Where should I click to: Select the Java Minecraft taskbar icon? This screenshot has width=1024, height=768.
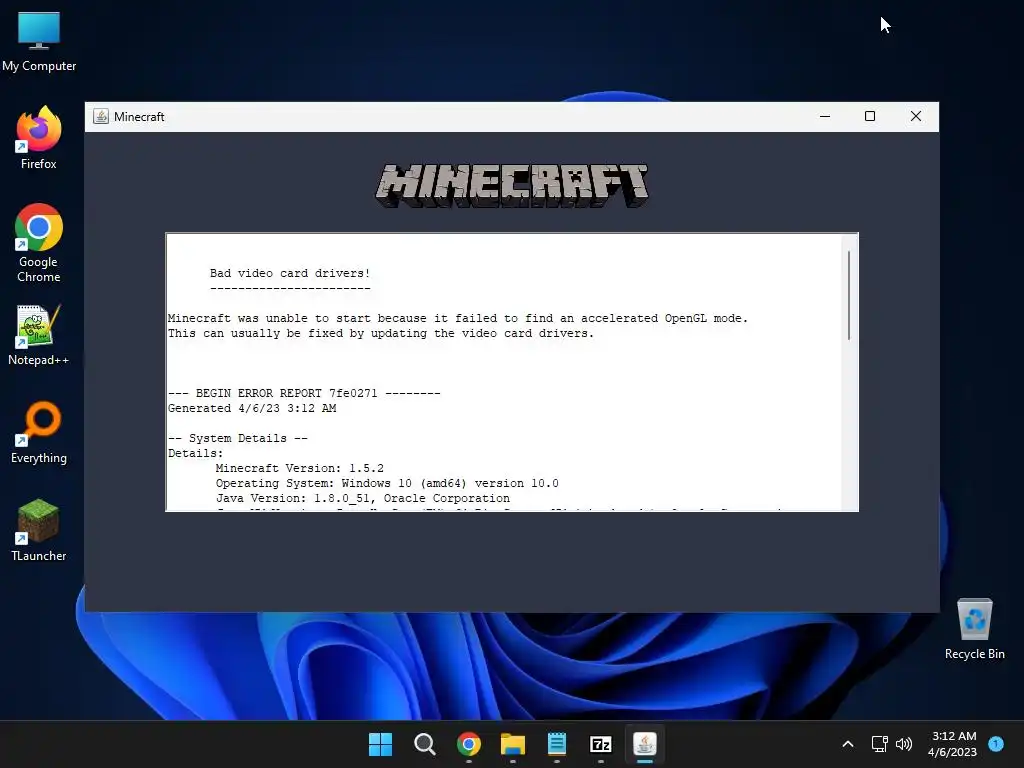click(x=645, y=744)
